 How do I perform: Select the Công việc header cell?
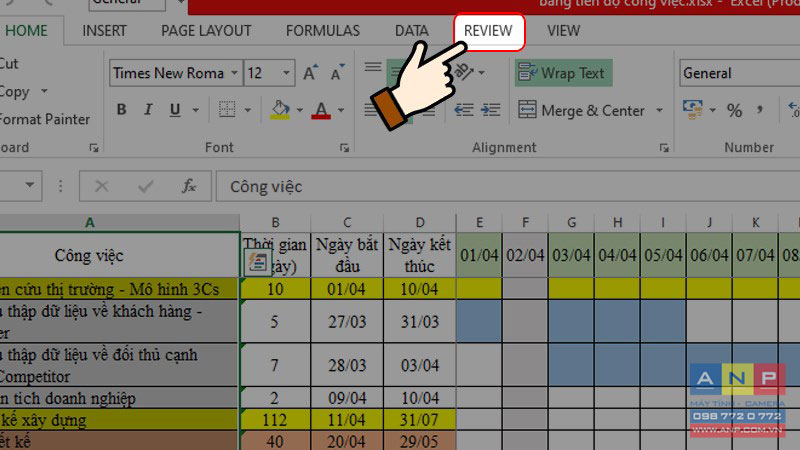coord(119,255)
